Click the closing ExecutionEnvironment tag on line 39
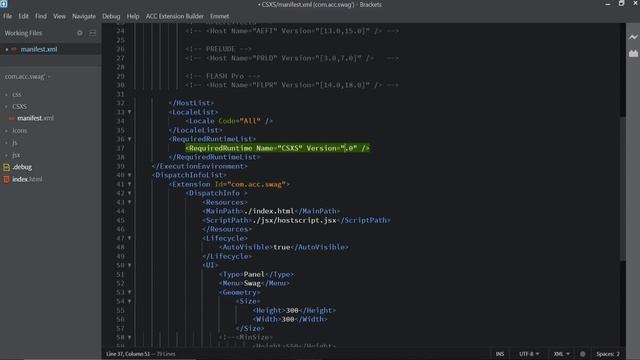The height and width of the screenshot is (360, 640). click(200, 166)
